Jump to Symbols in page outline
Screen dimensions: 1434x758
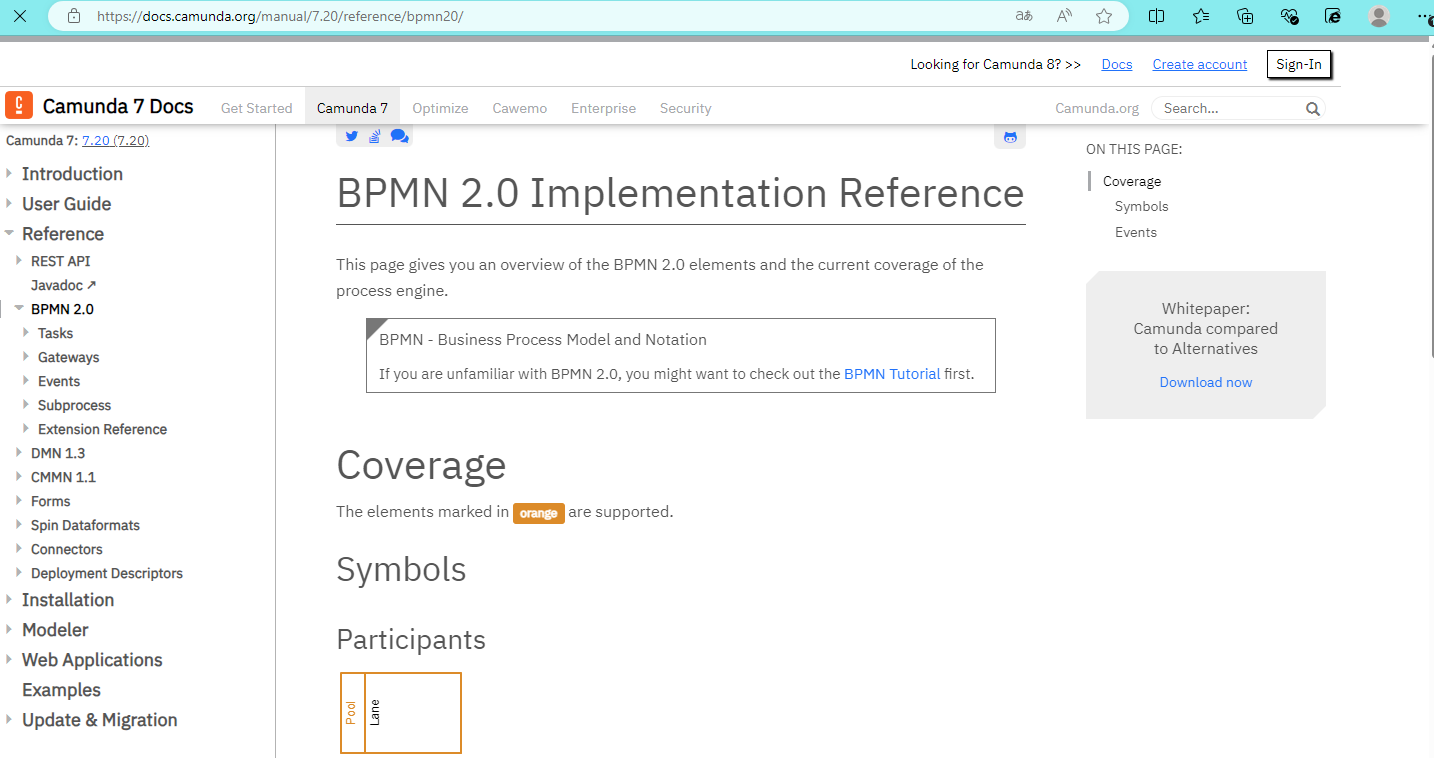pyautogui.click(x=1142, y=206)
